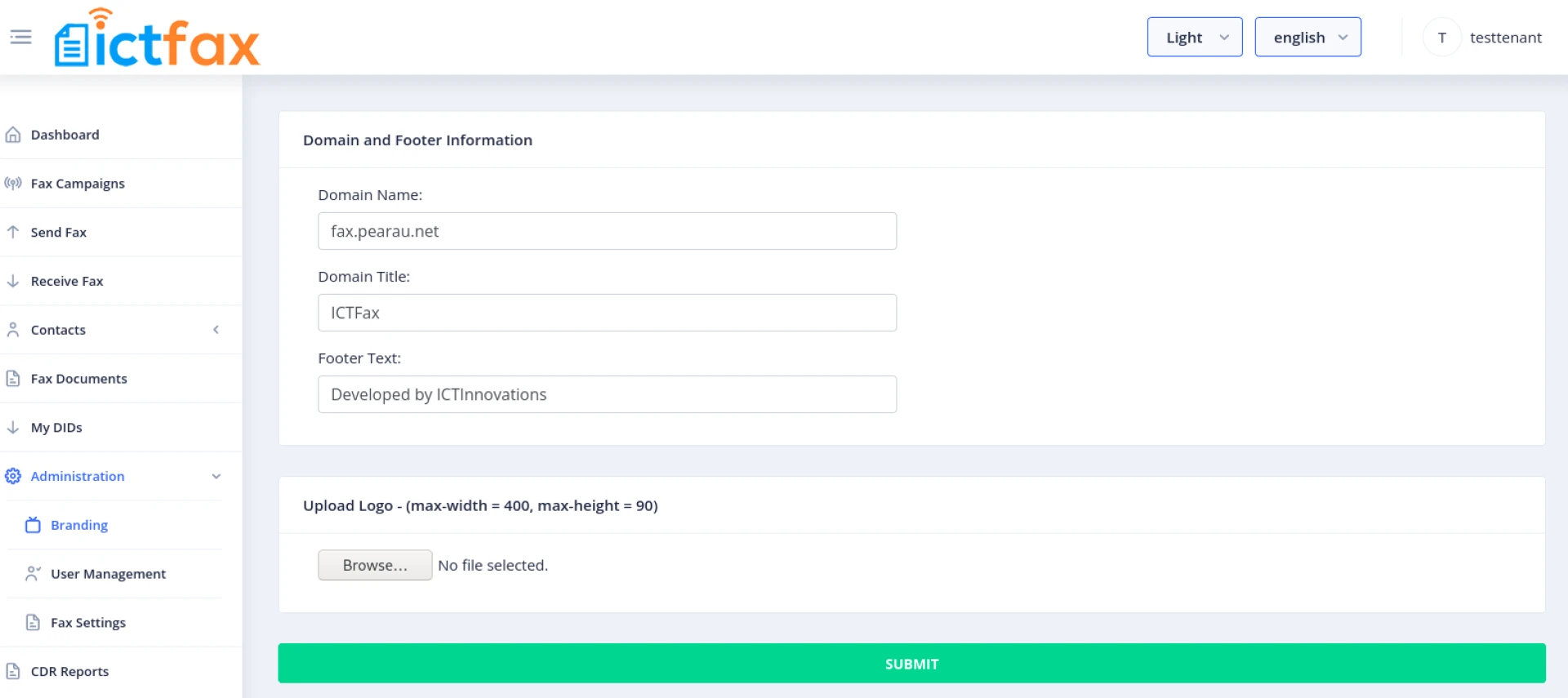
Task: Click the Dashboard home icon
Action: click(13, 135)
